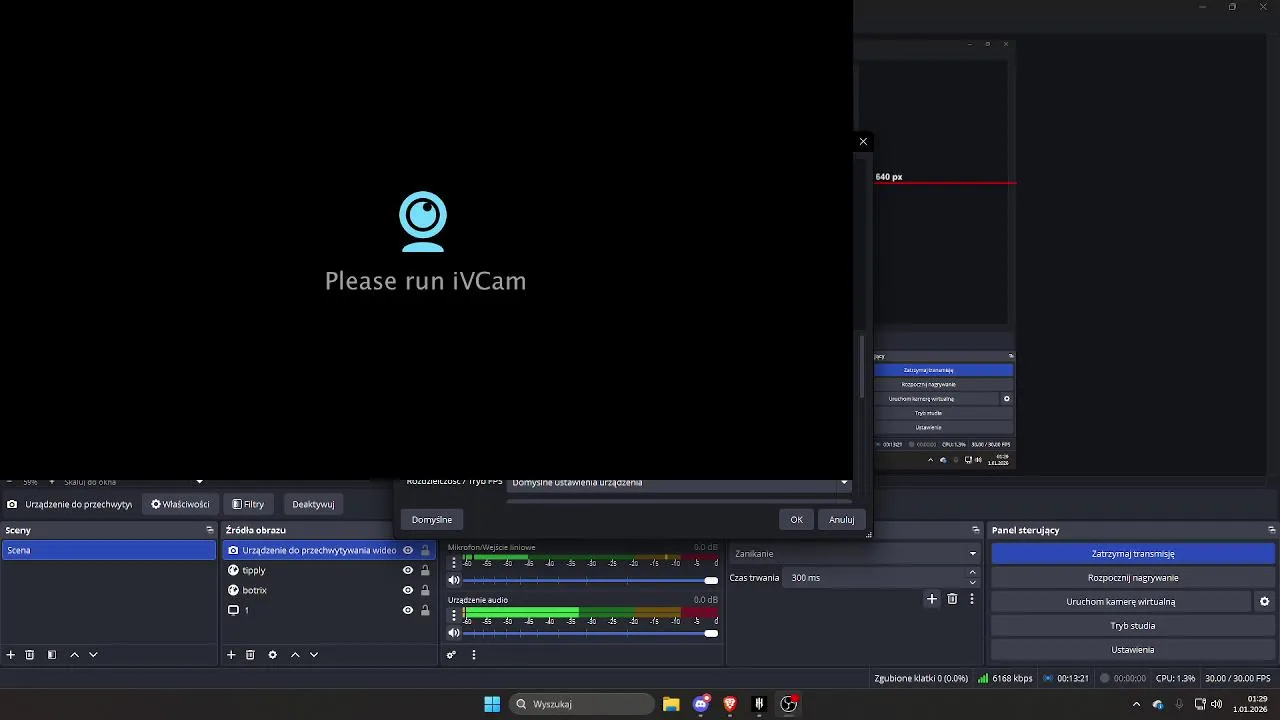Open Windows Start menu
1280x720 pixels.
tap(492, 704)
